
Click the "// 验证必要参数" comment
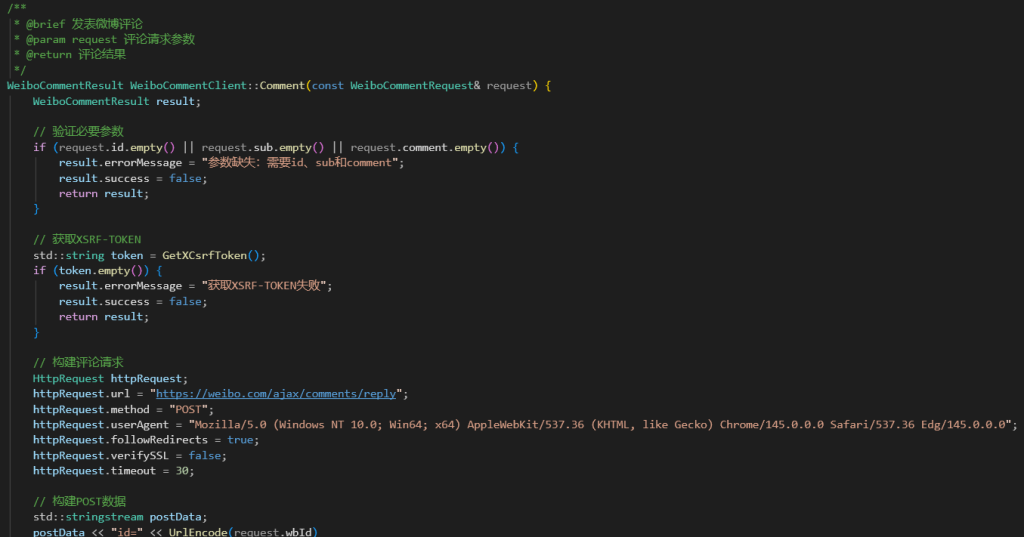tap(78, 132)
